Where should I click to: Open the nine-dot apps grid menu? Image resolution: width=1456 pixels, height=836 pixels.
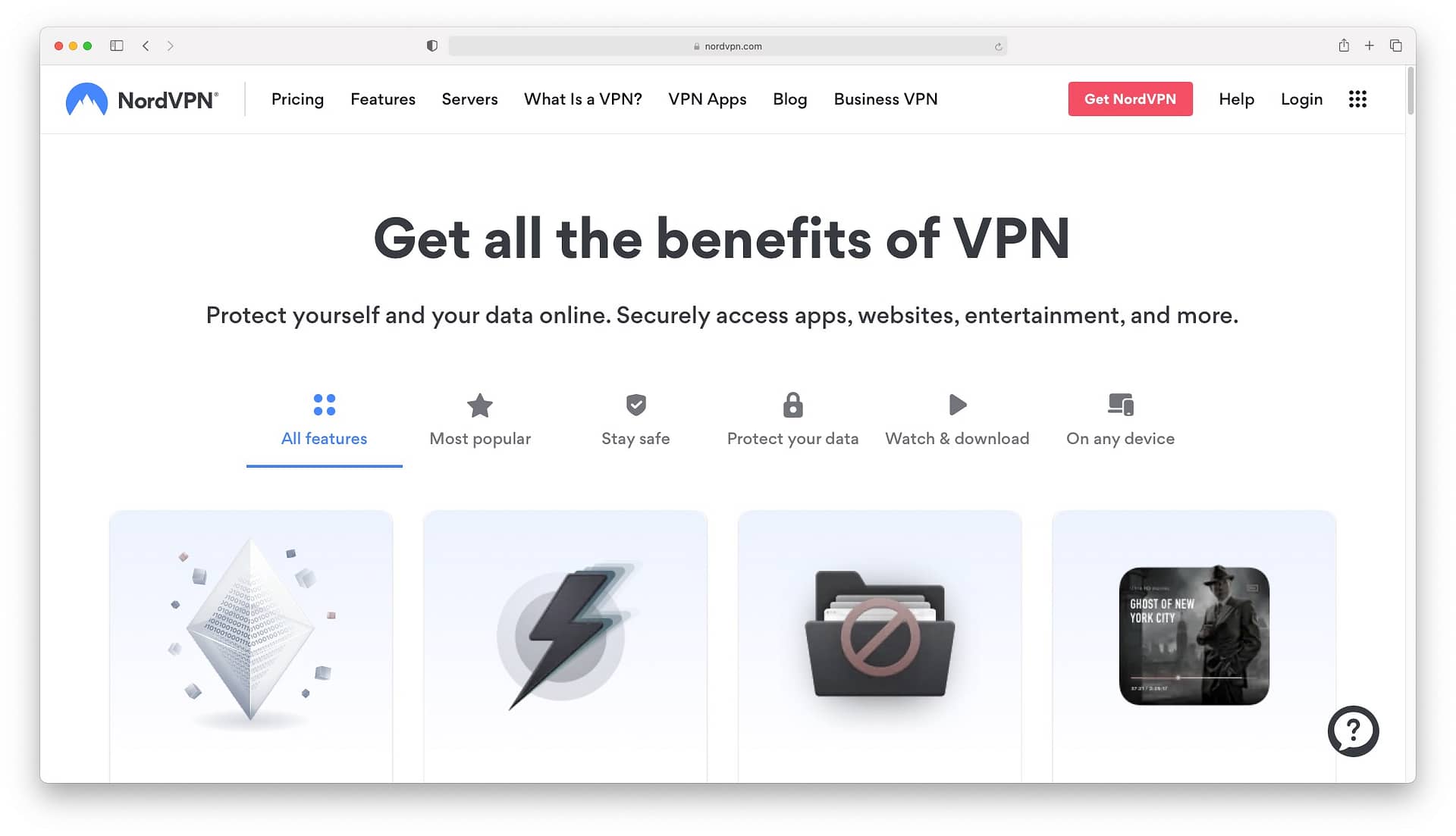[x=1357, y=99]
